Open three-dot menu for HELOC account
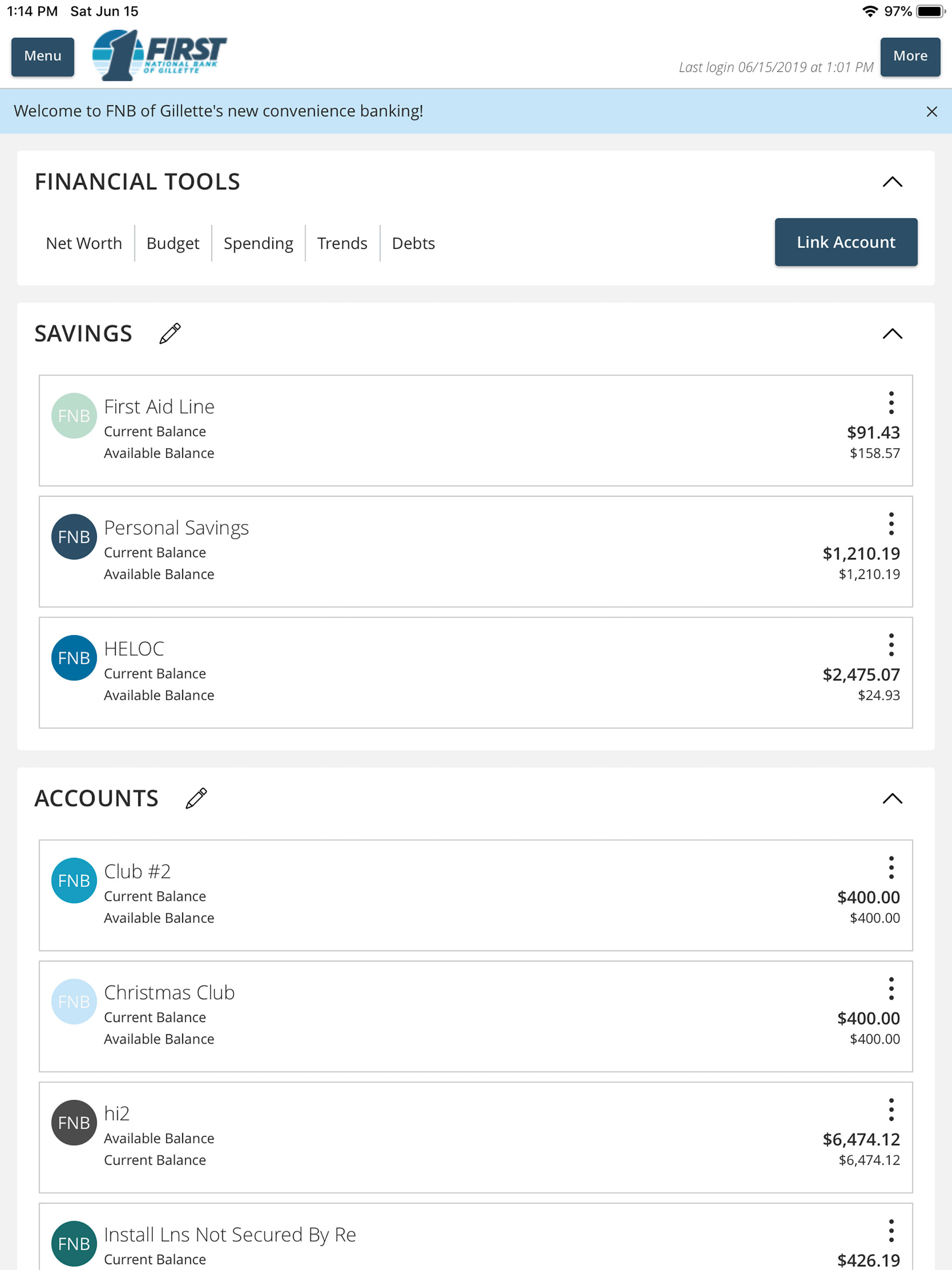 (891, 645)
